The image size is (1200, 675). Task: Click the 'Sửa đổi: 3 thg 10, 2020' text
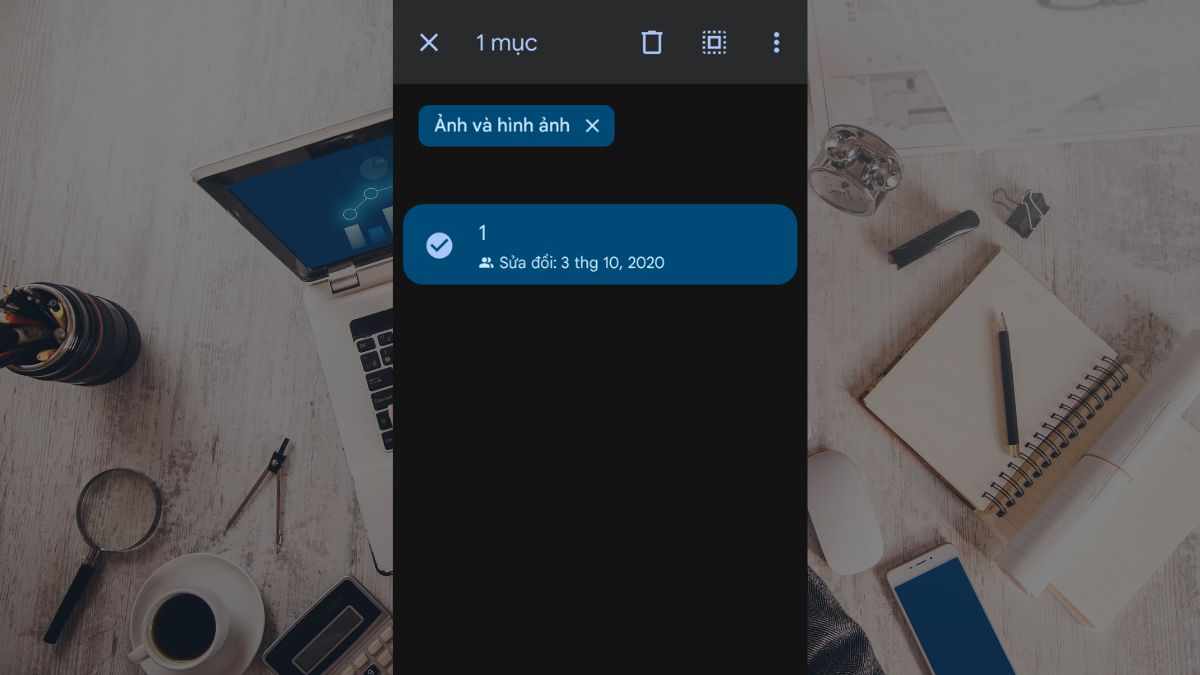point(582,263)
